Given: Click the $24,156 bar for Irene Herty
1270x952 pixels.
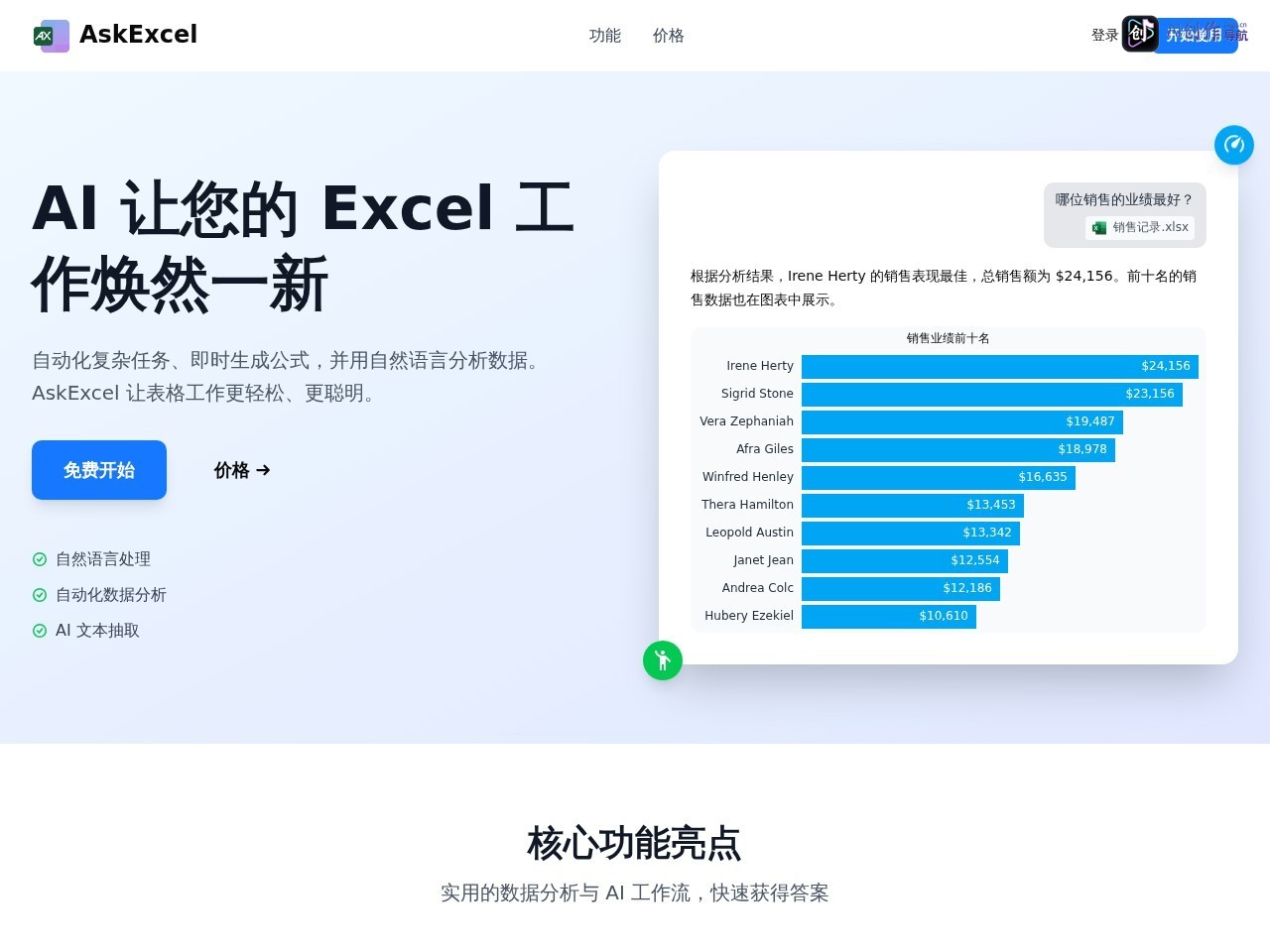Looking at the screenshot, I should [x=1000, y=366].
